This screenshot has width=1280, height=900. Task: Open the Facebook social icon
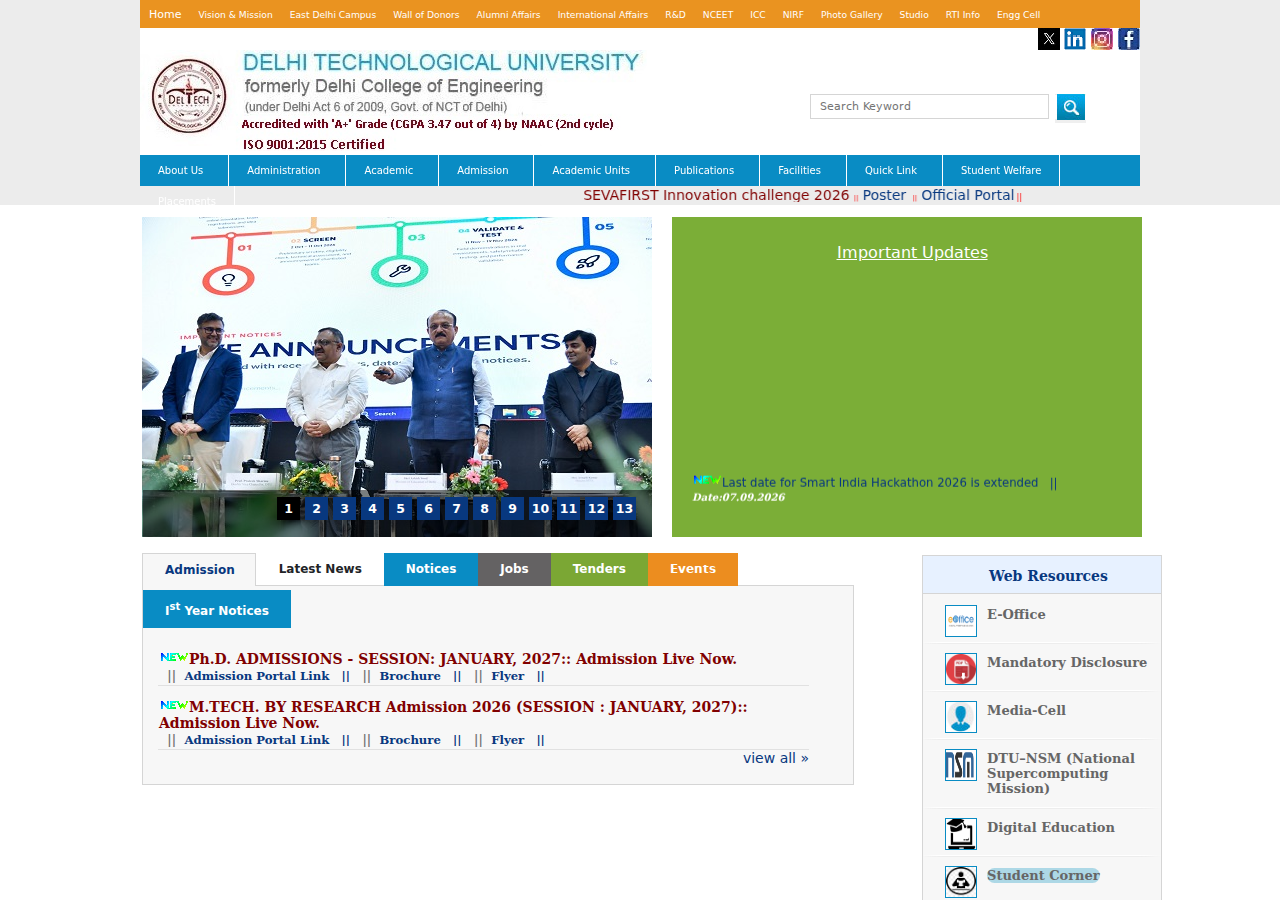(x=1129, y=39)
